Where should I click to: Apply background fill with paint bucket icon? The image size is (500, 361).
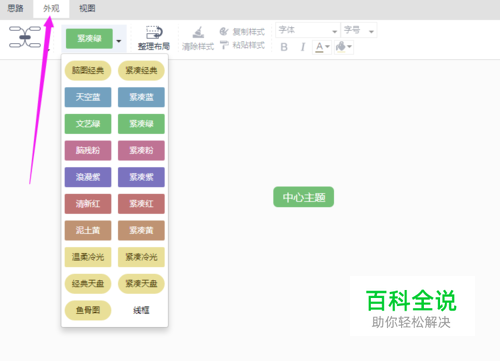341,47
